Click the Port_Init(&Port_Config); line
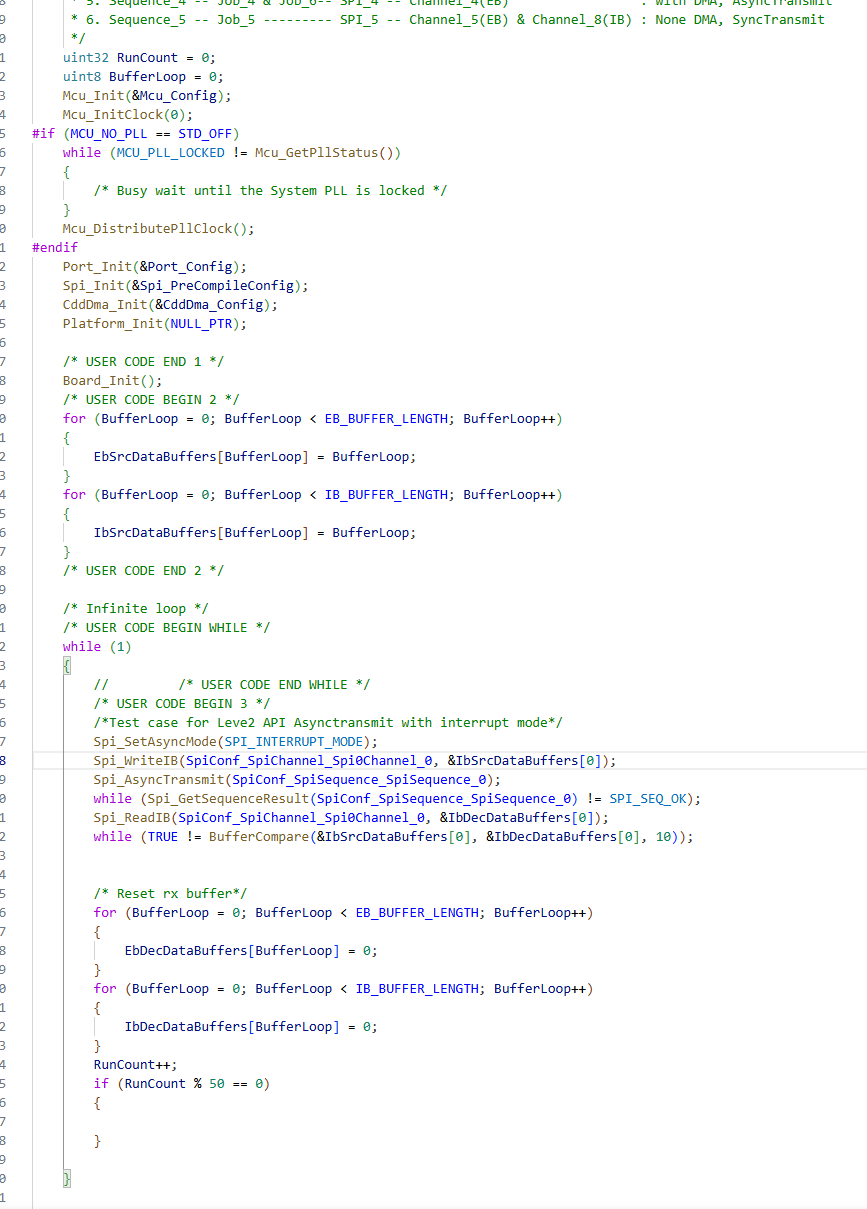Image resolution: width=867 pixels, height=1209 pixels. point(154,266)
